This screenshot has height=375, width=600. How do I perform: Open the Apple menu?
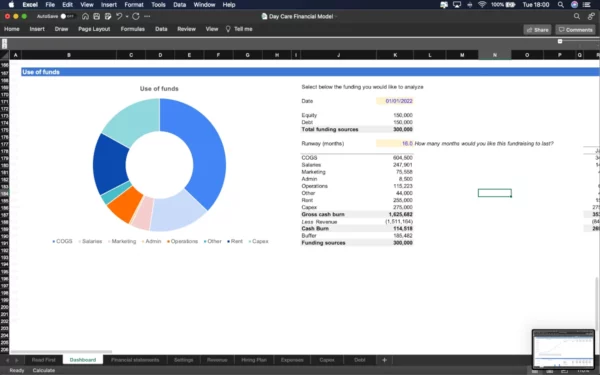coord(11,5)
